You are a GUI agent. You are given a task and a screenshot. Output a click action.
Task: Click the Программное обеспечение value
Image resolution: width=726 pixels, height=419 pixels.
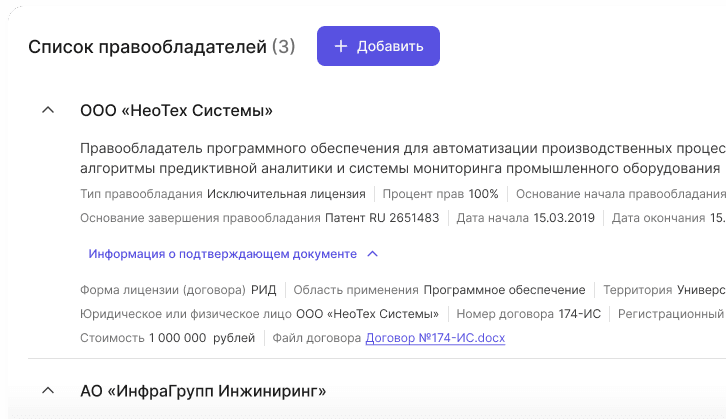point(504,290)
